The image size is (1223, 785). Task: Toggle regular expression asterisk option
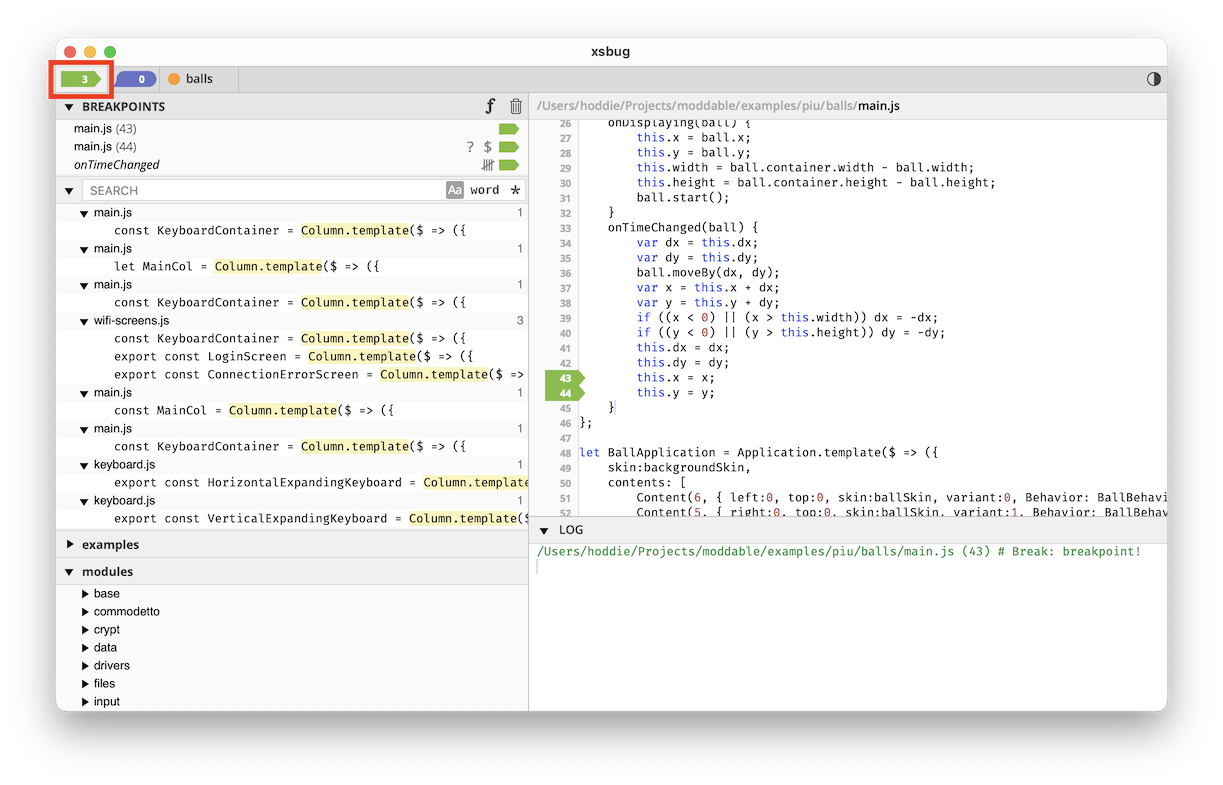(515, 190)
